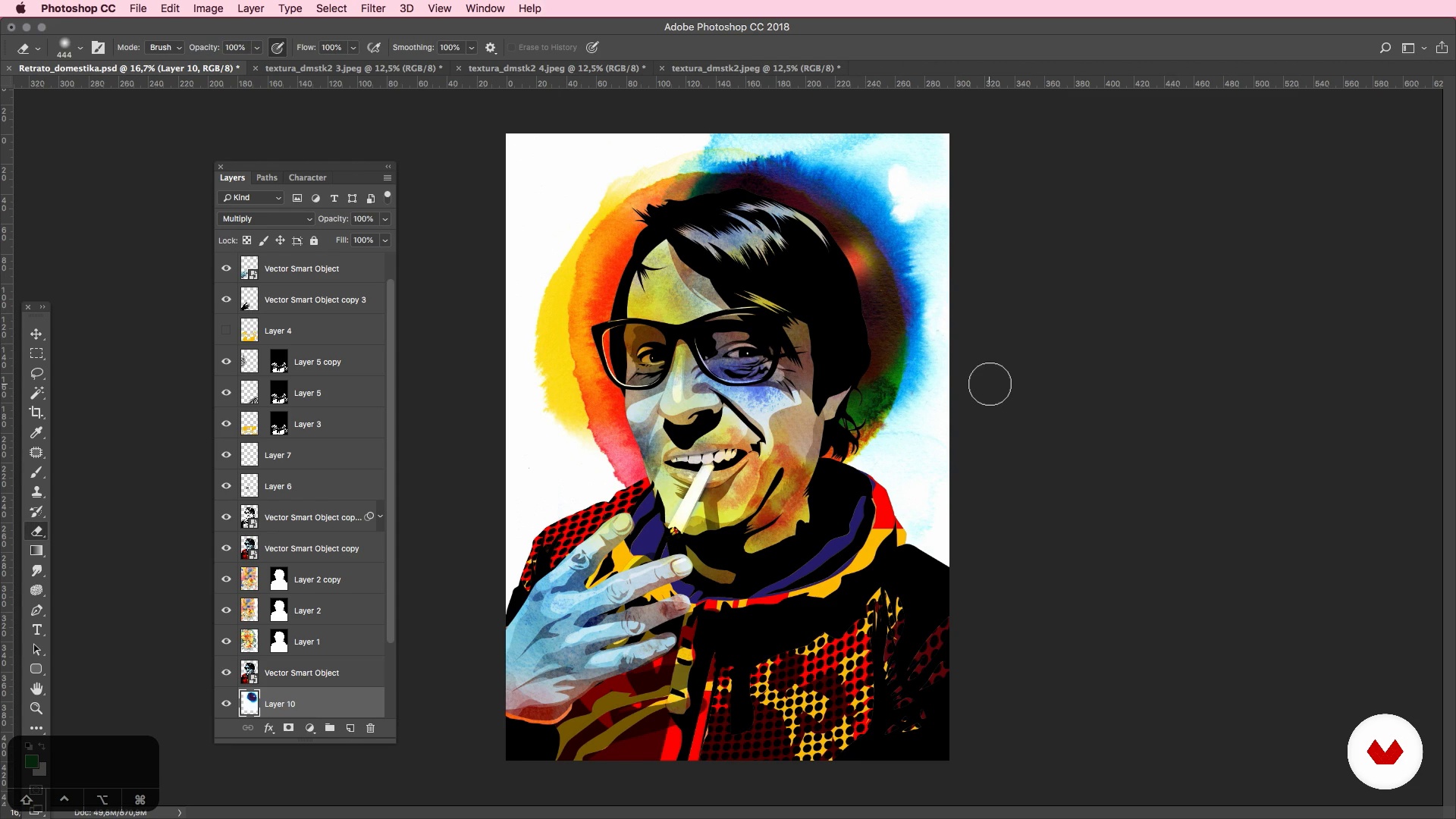Toggle layer filtering on/off switch
Image resolution: width=1456 pixels, height=819 pixels.
[388, 196]
